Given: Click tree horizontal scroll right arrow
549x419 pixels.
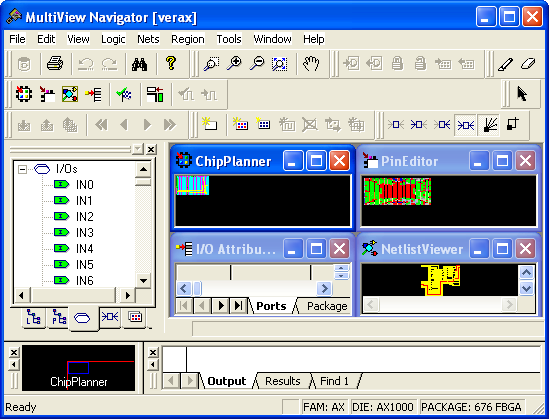Looking at the screenshot, I should tap(128, 295).
